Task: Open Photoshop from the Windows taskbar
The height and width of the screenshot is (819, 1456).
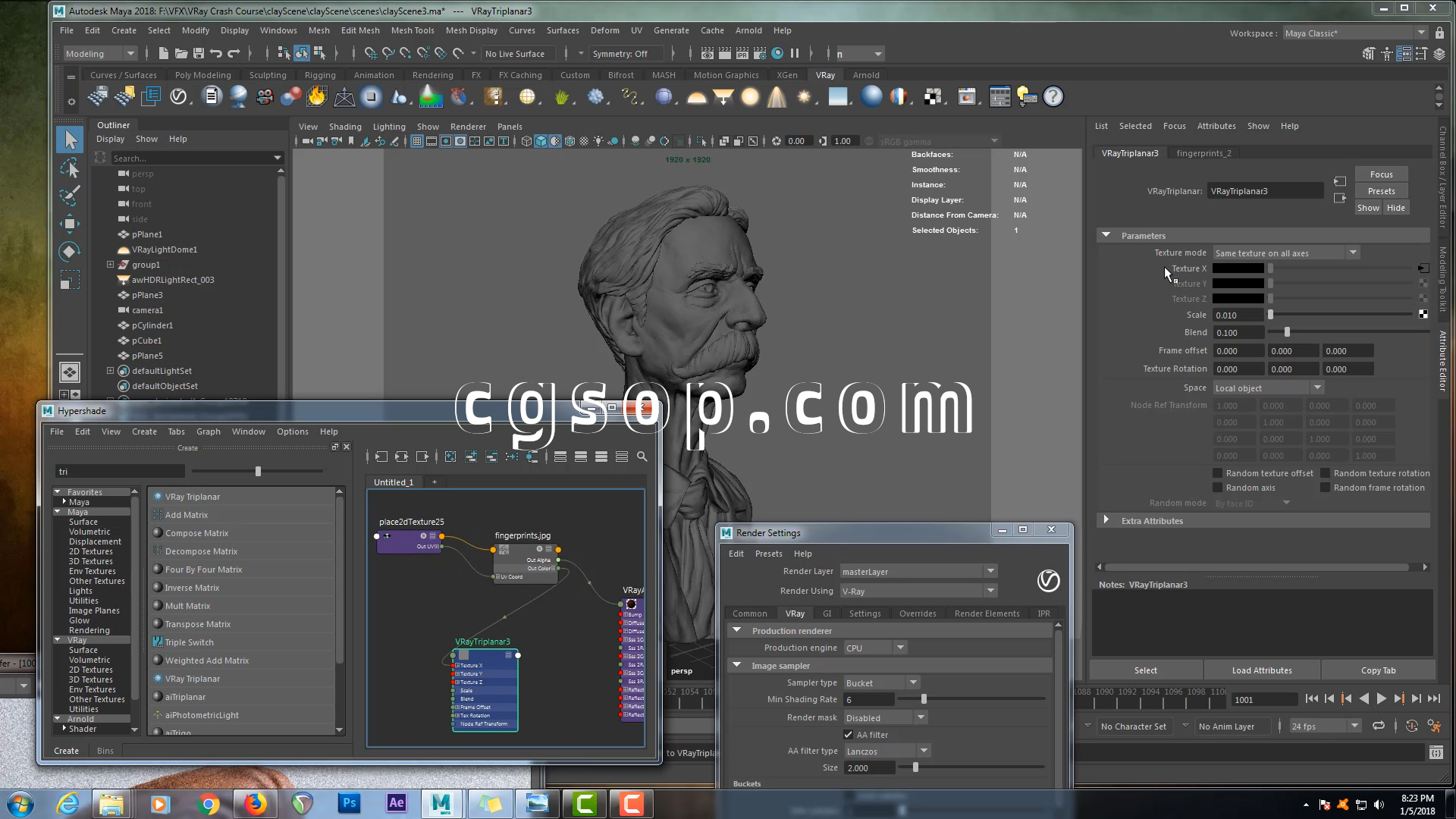Action: tap(349, 803)
